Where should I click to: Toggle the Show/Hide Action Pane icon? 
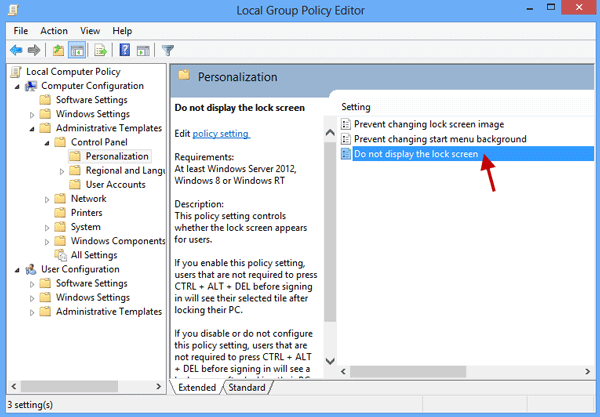point(143,50)
